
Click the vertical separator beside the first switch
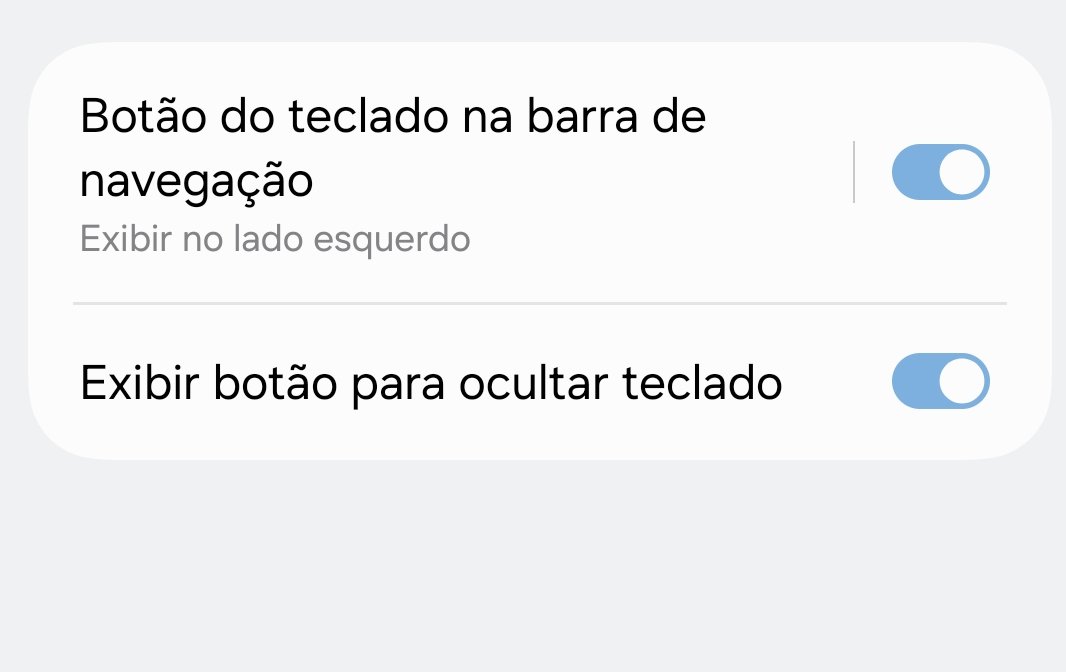854,172
